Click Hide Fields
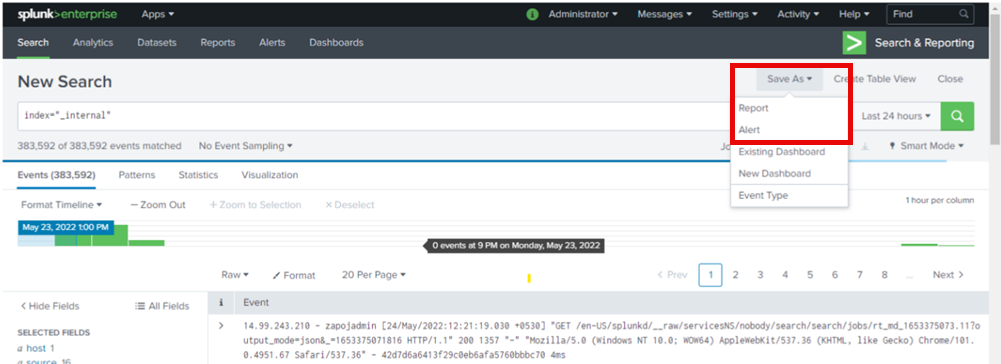Viewport: 1001px width, 364px height. tap(50, 307)
